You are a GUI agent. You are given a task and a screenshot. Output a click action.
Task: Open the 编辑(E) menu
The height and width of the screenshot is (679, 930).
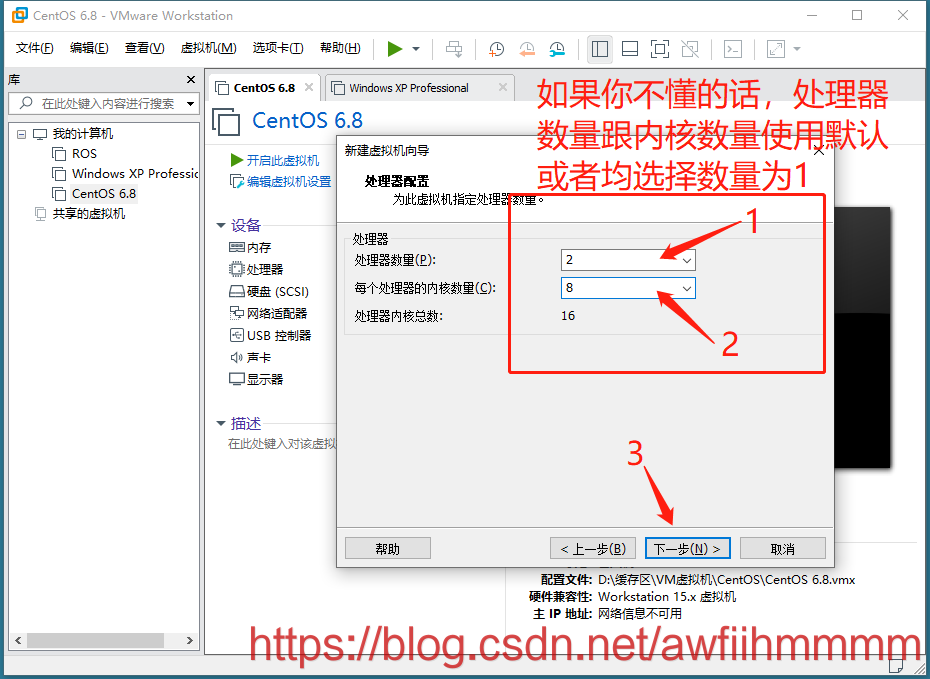coord(89,48)
